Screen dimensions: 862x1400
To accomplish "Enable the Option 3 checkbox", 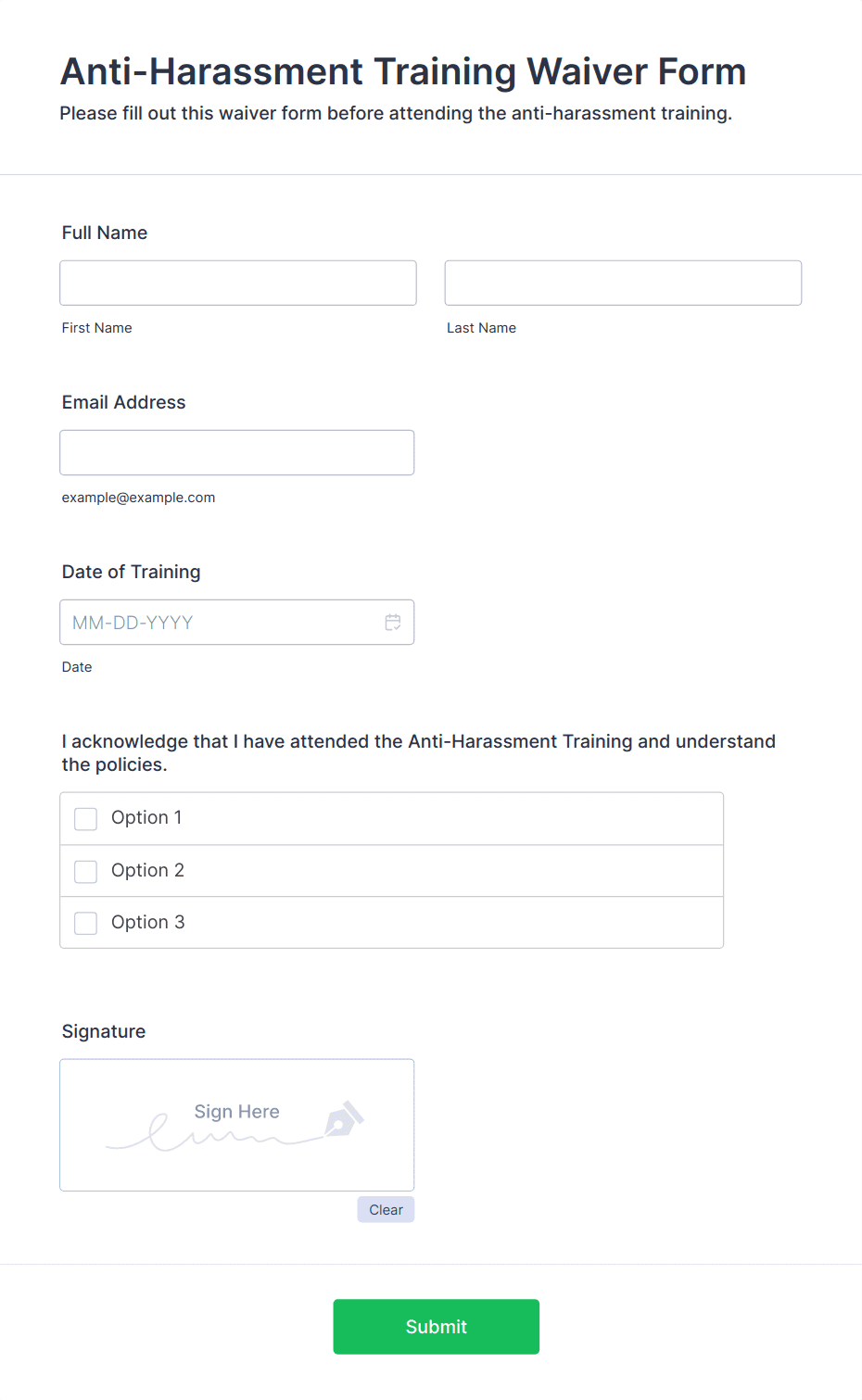I will click(x=85, y=924).
